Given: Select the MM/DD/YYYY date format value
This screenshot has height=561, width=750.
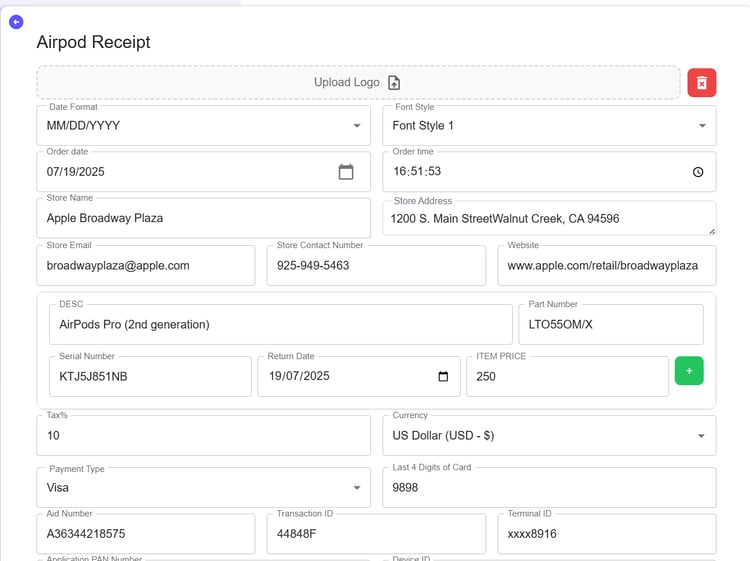Looking at the screenshot, I should tap(83, 125).
